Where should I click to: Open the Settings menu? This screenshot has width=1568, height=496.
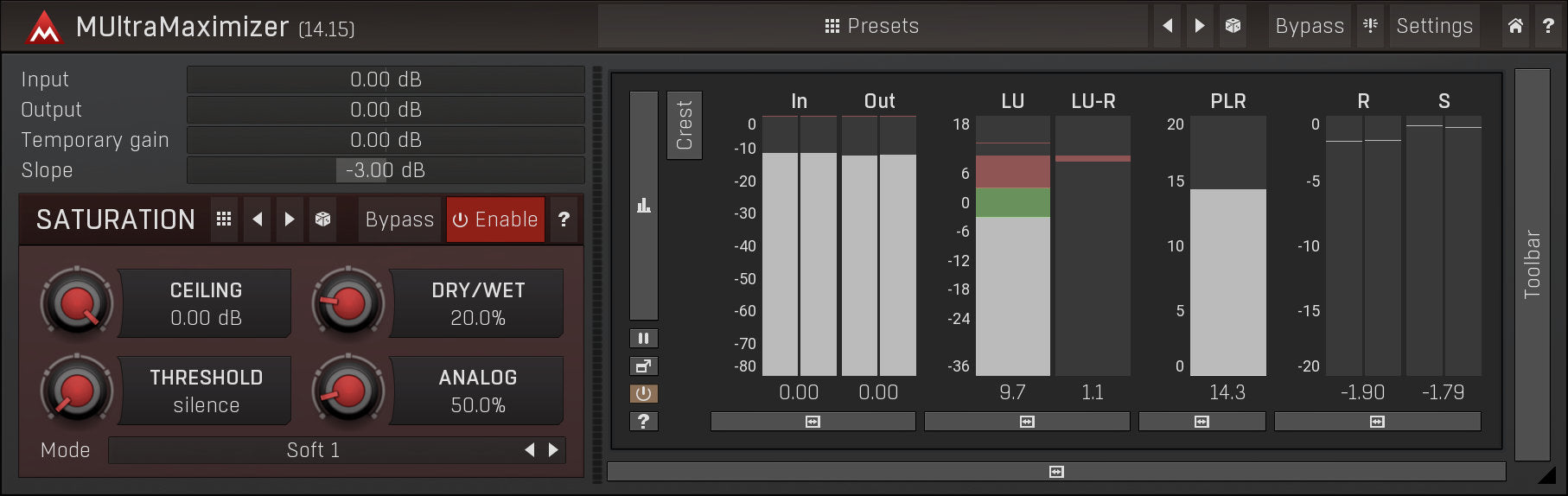pyautogui.click(x=1434, y=26)
